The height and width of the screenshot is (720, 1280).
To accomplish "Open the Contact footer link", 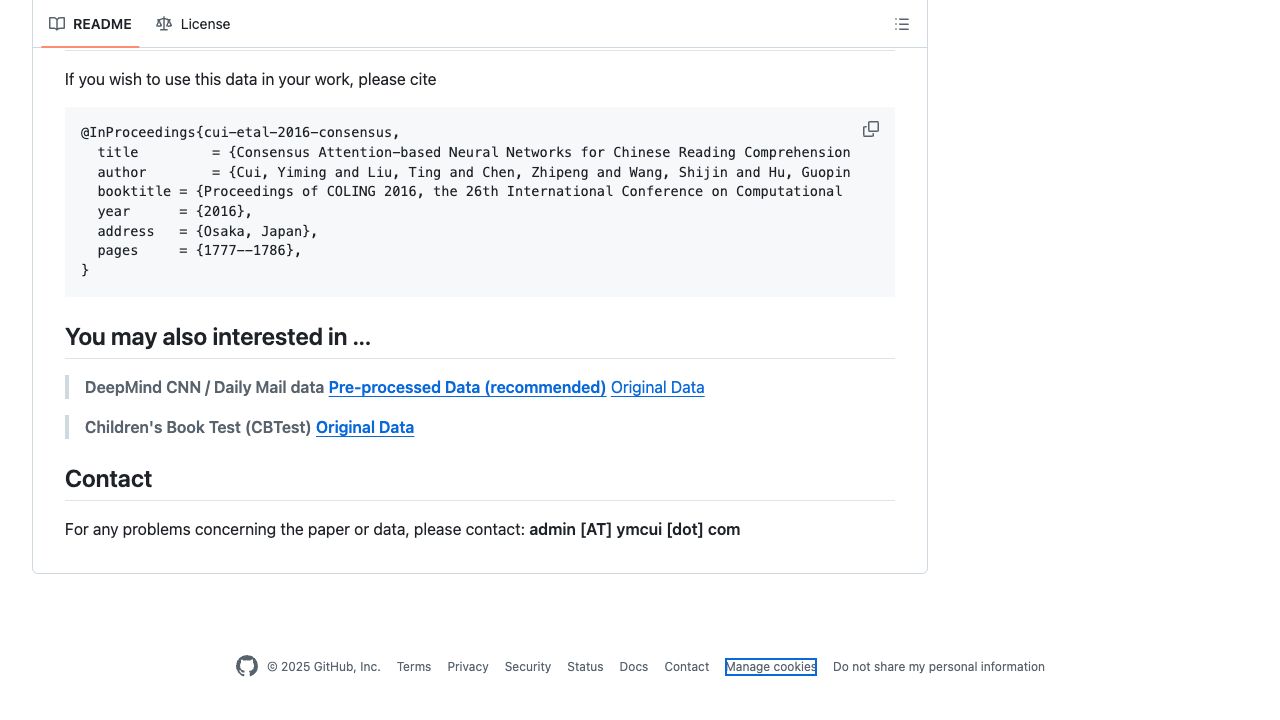I will tap(687, 667).
